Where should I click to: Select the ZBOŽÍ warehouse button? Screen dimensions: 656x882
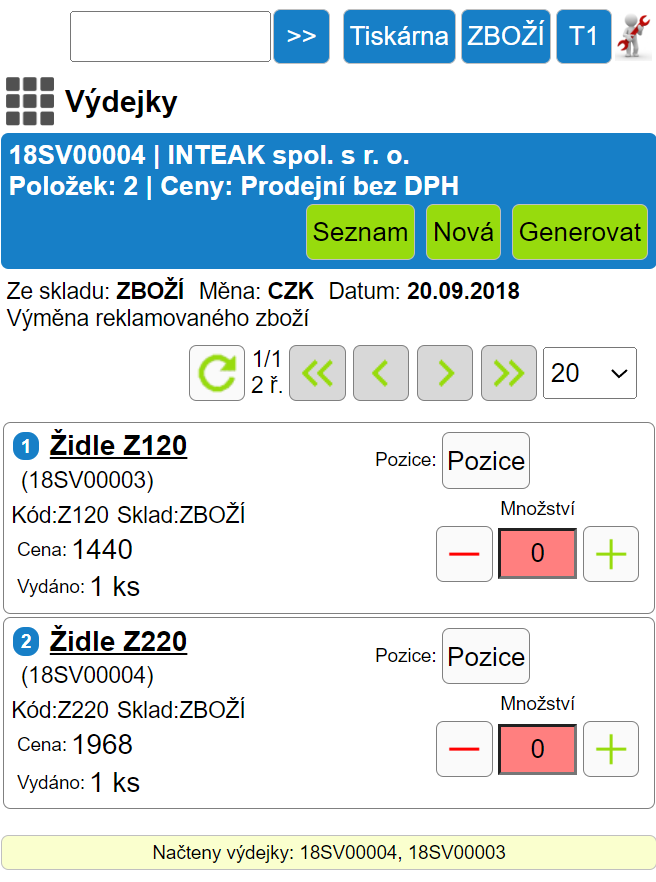pyautogui.click(x=506, y=37)
